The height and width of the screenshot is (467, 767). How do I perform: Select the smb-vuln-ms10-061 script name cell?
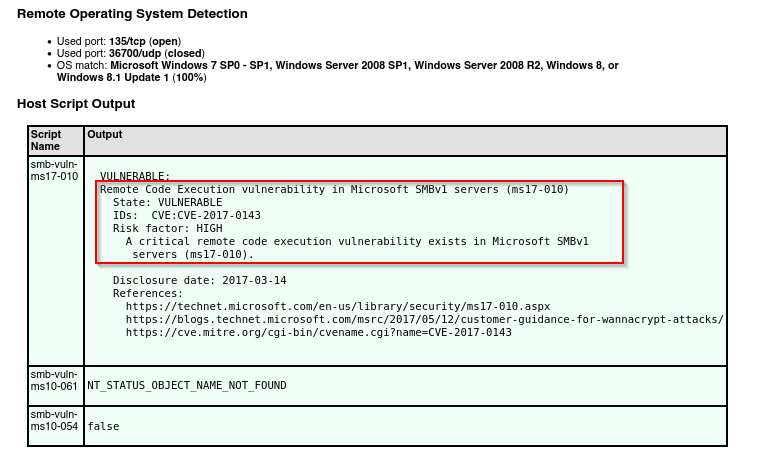(x=55, y=386)
